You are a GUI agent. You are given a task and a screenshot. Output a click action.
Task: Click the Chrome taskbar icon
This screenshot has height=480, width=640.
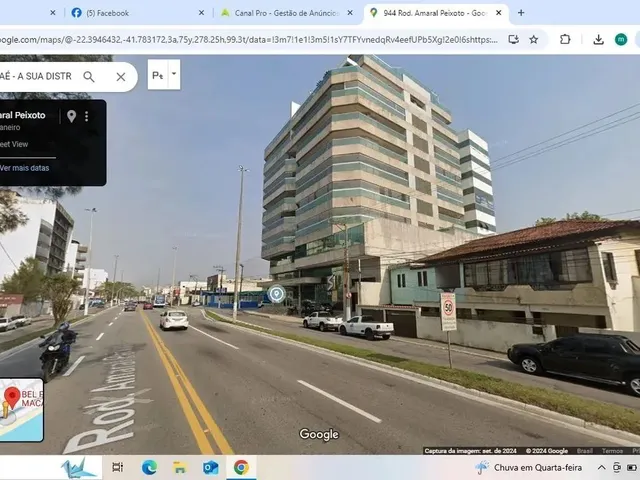click(x=241, y=467)
